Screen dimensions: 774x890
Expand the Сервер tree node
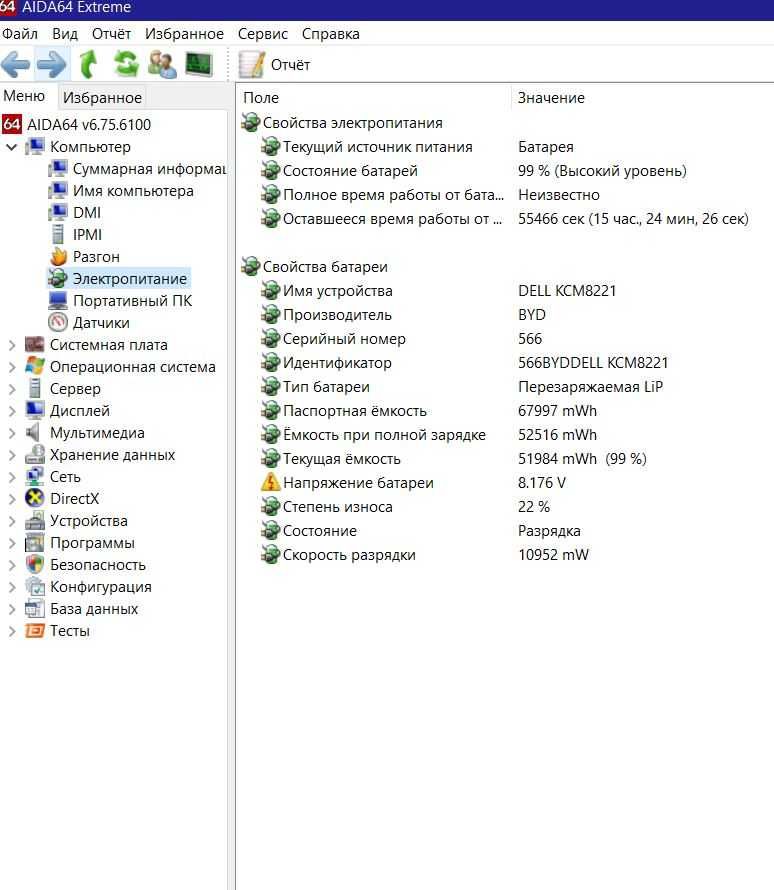(x=12, y=389)
